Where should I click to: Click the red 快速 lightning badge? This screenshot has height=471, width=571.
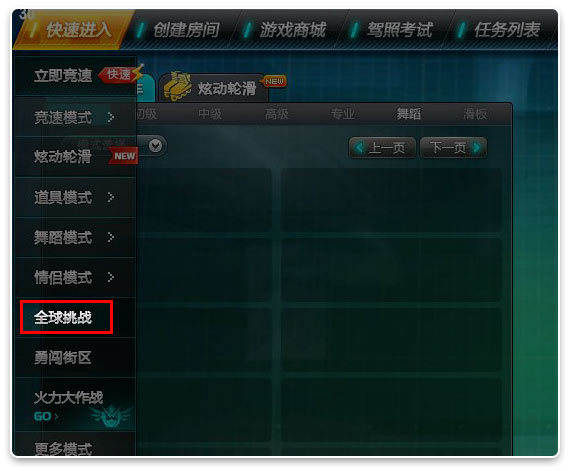click(x=121, y=74)
